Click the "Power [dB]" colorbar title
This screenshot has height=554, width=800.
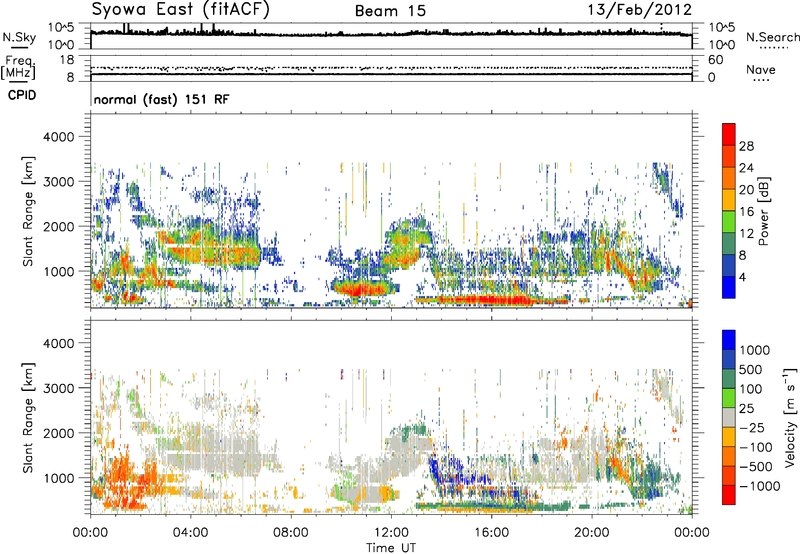click(x=763, y=211)
